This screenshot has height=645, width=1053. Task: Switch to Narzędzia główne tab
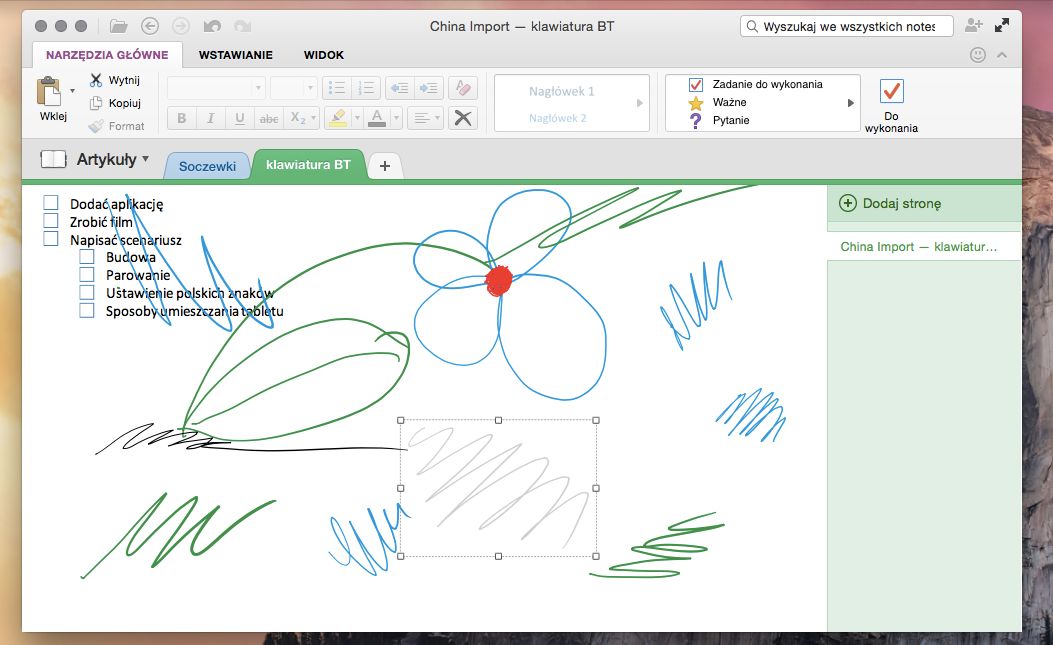107,55
